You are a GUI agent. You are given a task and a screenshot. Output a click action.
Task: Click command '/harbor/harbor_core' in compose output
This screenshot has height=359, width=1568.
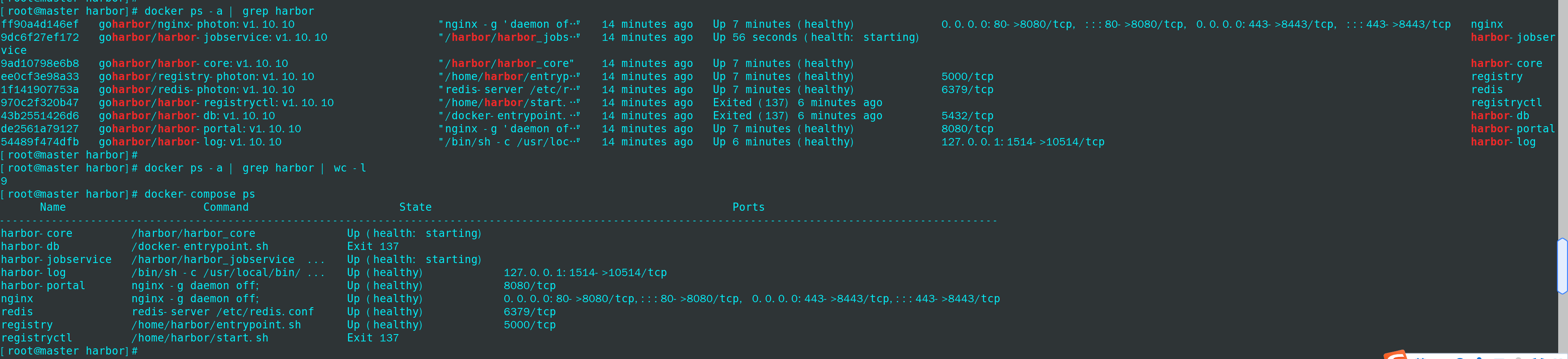coord(194,234)
